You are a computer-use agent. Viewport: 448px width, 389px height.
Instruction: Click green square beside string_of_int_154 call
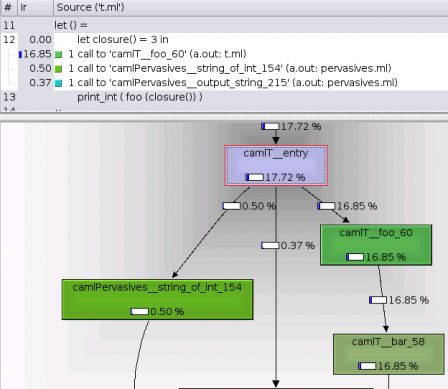click(58, 69)
